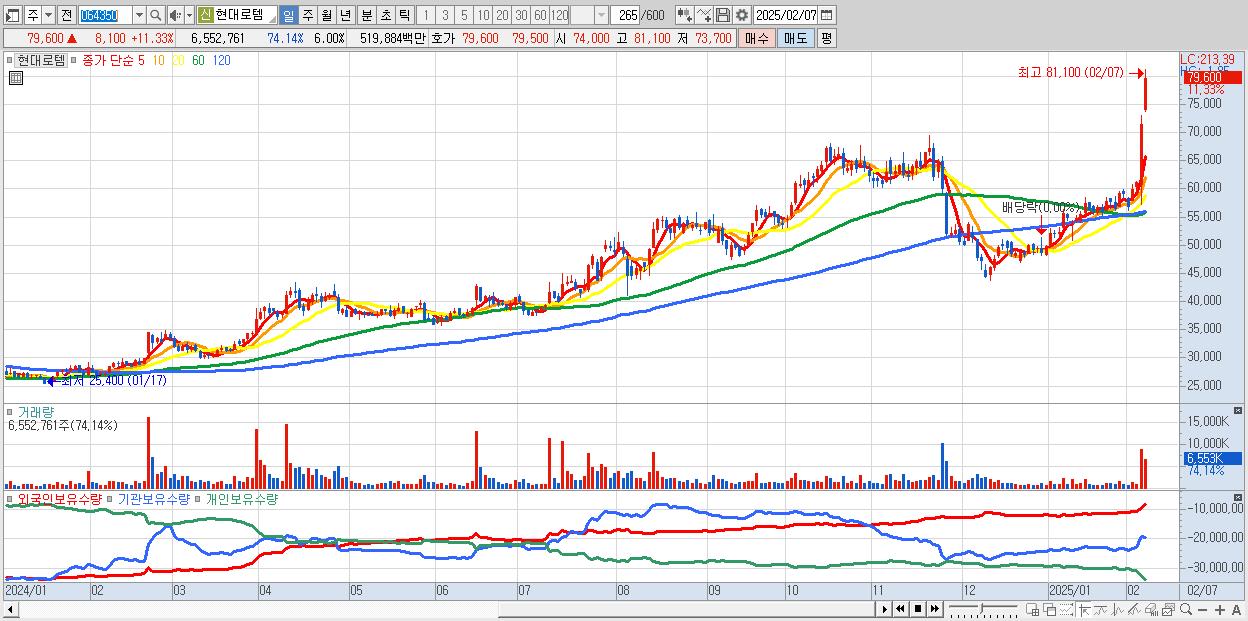This screenshot has height=621, width=1248.
Task: Click the moving average 120 legend
Action: pos(221,60)
